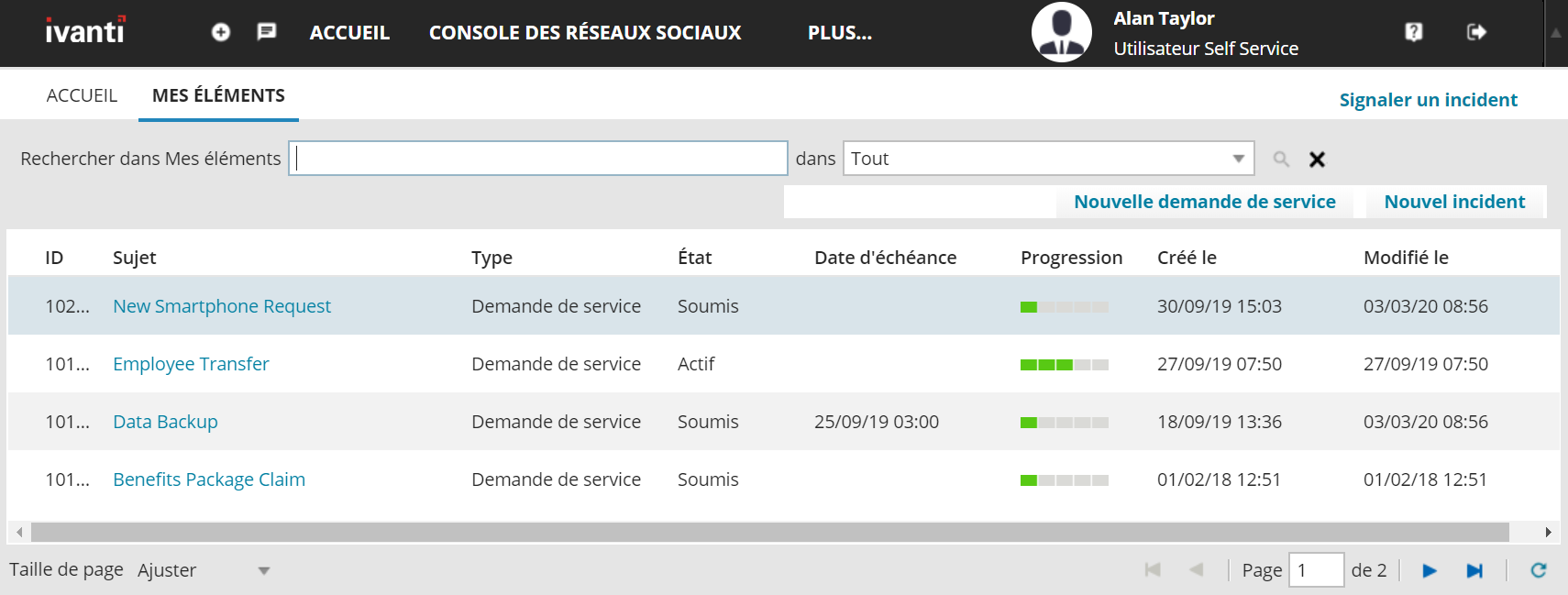Image resolution: width=1568 pixels, height=595 pixels.
Task: Click 'Signaler un incident' link
Action: point(1428,100)
